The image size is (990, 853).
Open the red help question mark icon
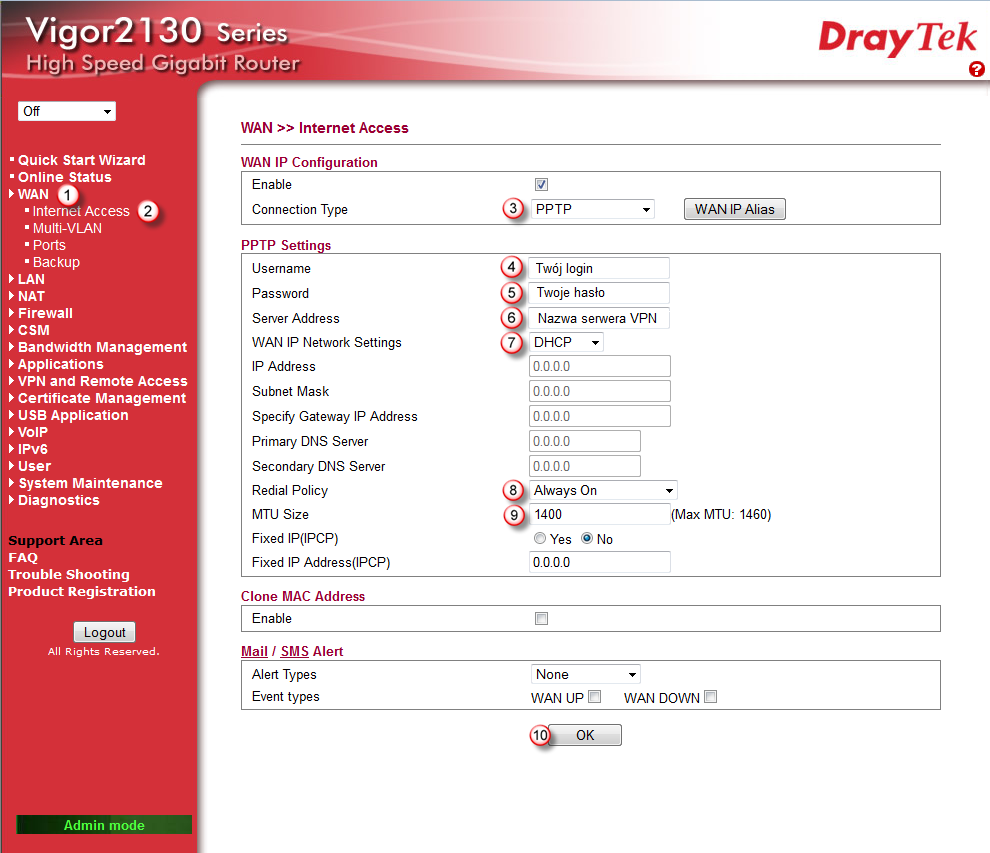(x=976, y=69)
